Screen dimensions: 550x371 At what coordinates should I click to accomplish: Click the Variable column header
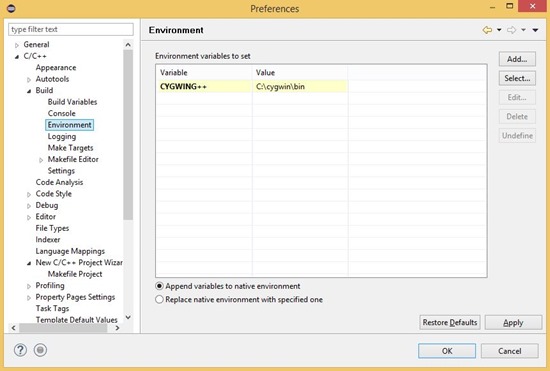(x=204, y=73)
